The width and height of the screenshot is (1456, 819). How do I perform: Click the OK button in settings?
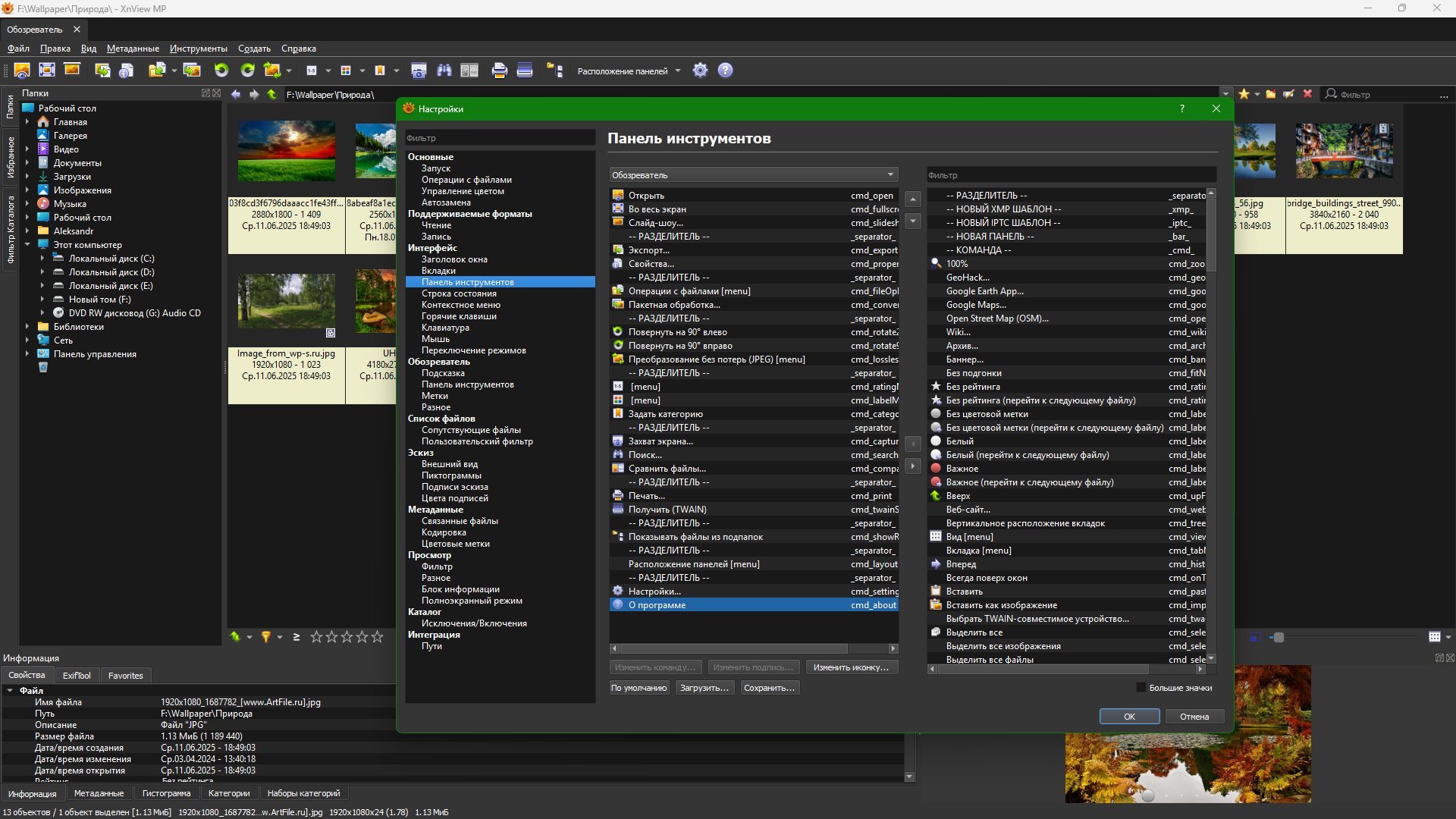pos(1128,717)
